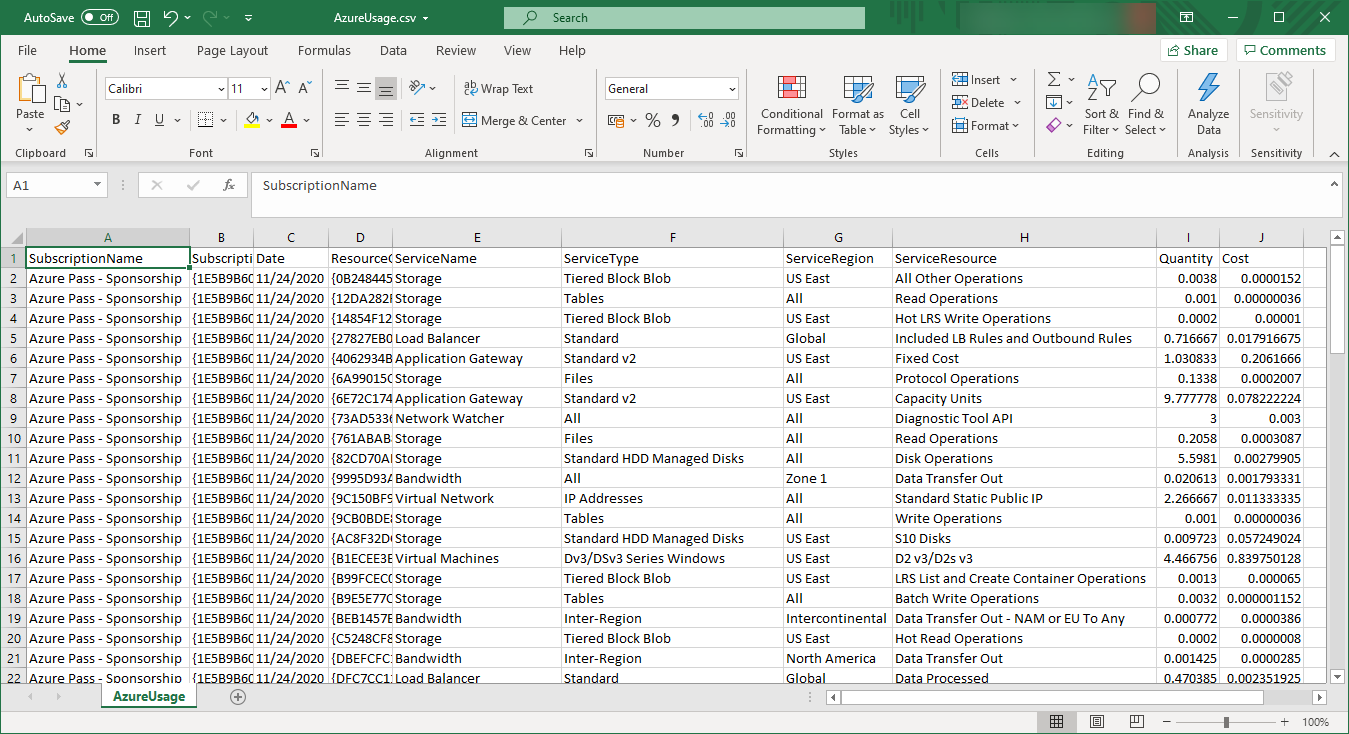Add a new sheet with plus icon

pos(238,697)
